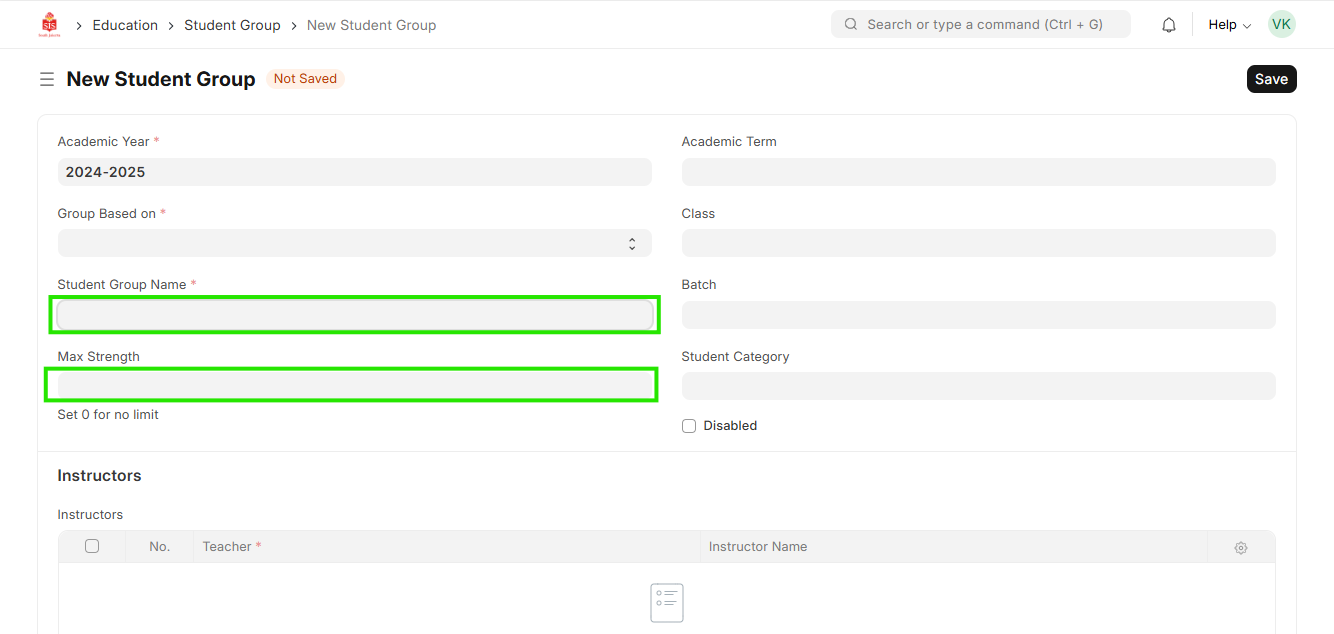Expand the Help menu
This screenshot has height=634, width=1334.
click(x=1229, y=25)
